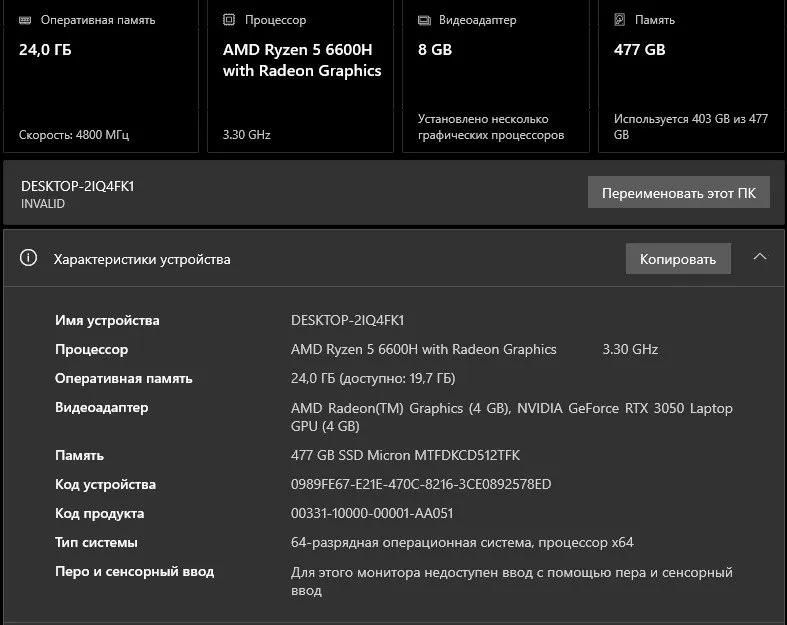
Task: Click the Переименовать этот ПК button
Action: (679, 192)
